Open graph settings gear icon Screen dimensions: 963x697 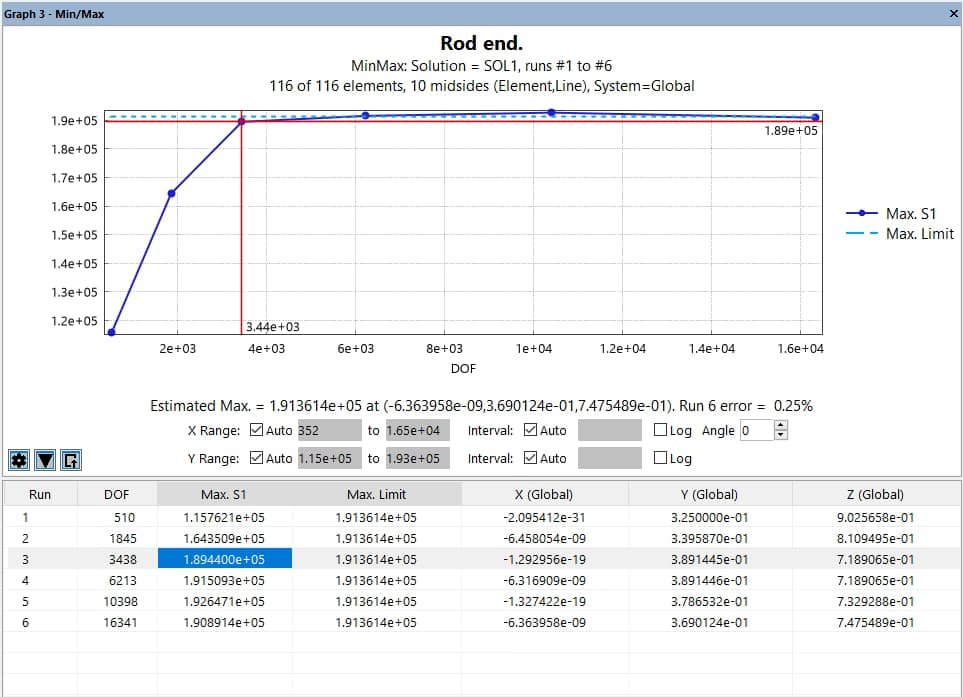pyautogui.click(x=19, y=460)
